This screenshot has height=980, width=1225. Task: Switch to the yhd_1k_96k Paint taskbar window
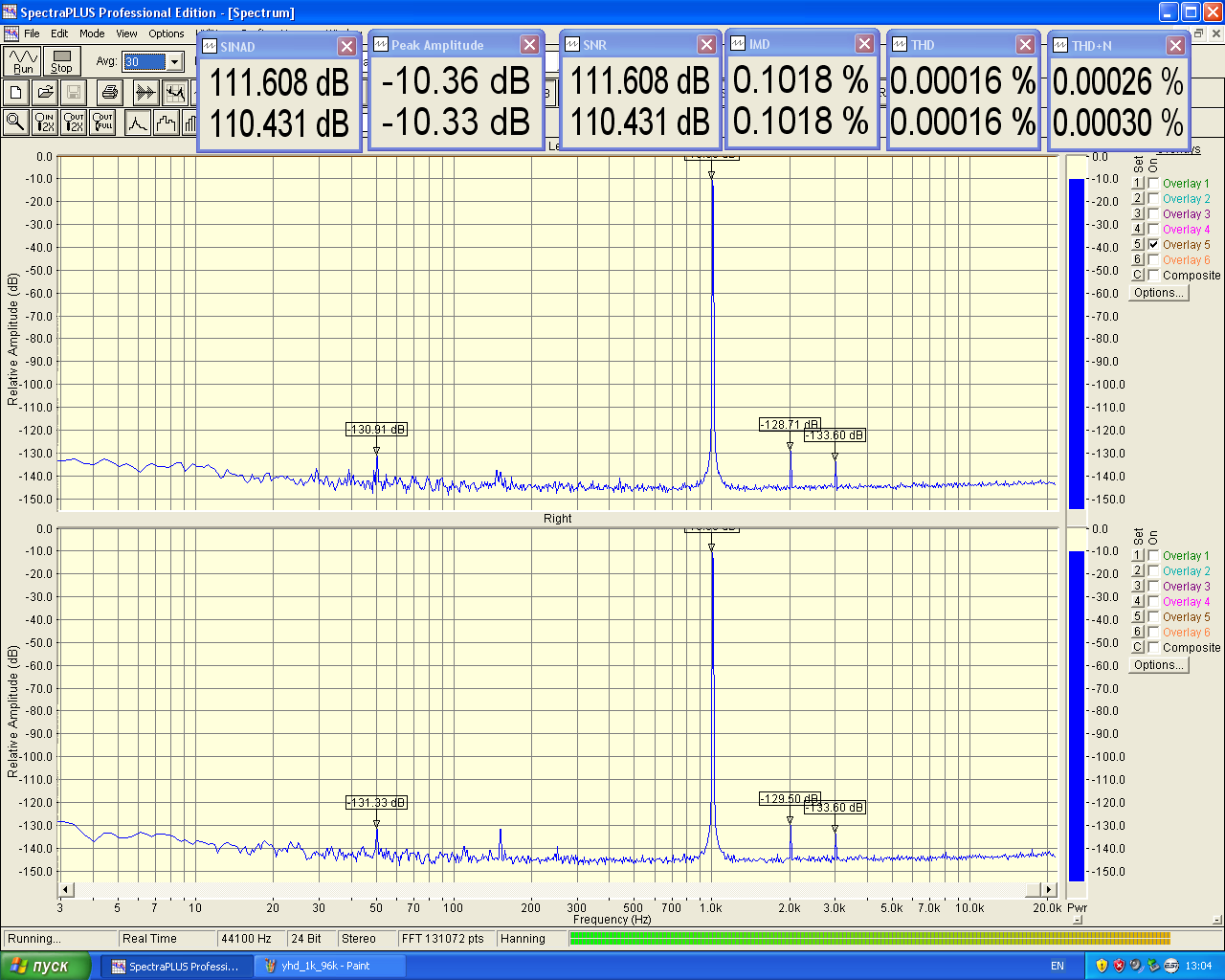(325, 966)
